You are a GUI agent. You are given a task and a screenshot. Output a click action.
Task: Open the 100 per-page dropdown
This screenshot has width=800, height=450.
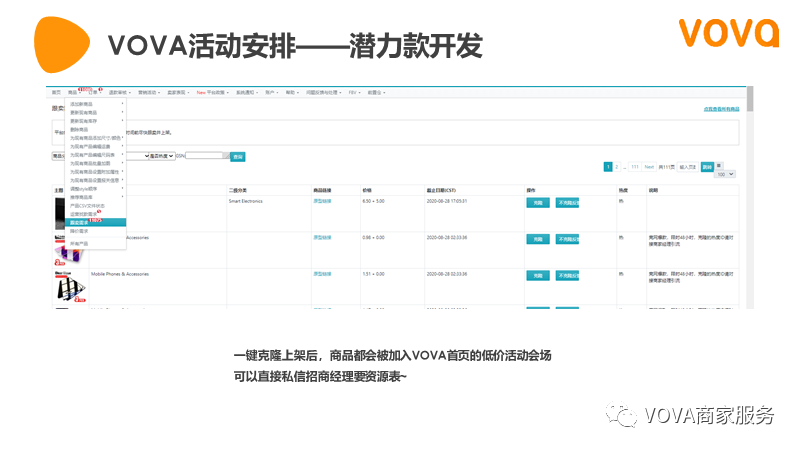pos(722,174)
